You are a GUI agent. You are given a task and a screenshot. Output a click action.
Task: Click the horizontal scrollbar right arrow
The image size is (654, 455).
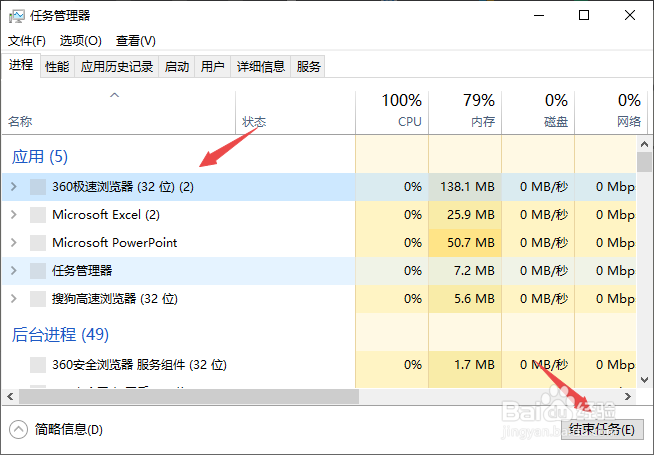[628, 397]
